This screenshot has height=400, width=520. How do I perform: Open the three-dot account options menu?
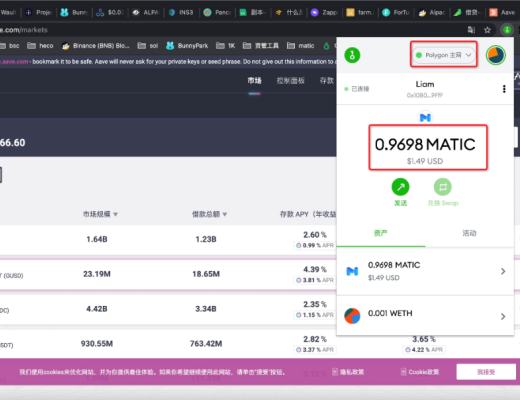click(504, 89)
